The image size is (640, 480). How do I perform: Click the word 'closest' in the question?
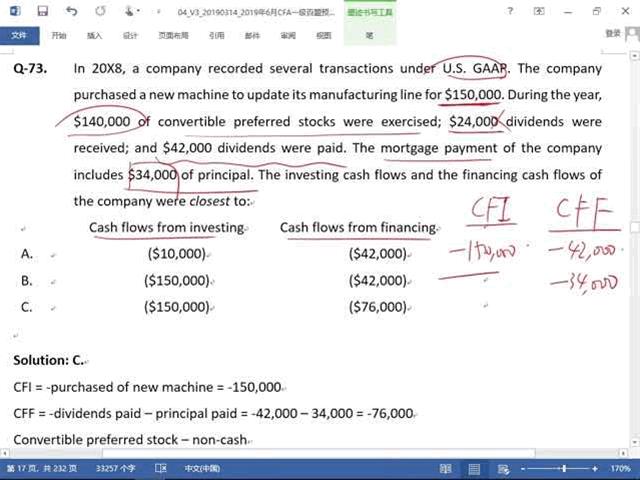pyautogui.click(x=209, y=201)
